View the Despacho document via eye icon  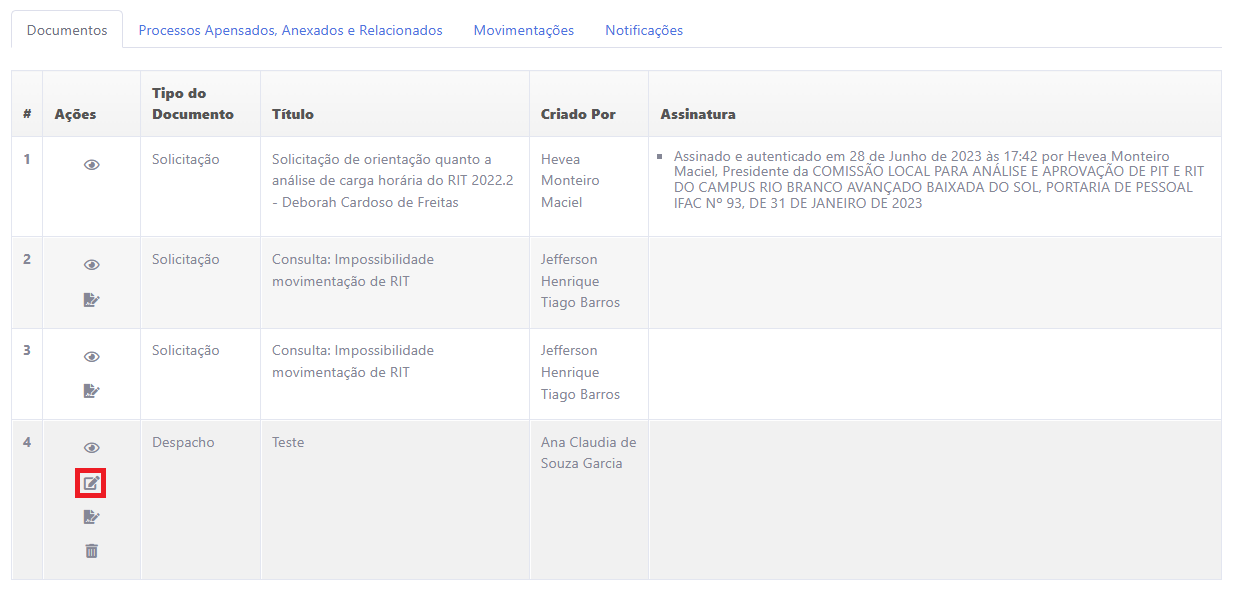pyautogui.click(x=91, y=448)
